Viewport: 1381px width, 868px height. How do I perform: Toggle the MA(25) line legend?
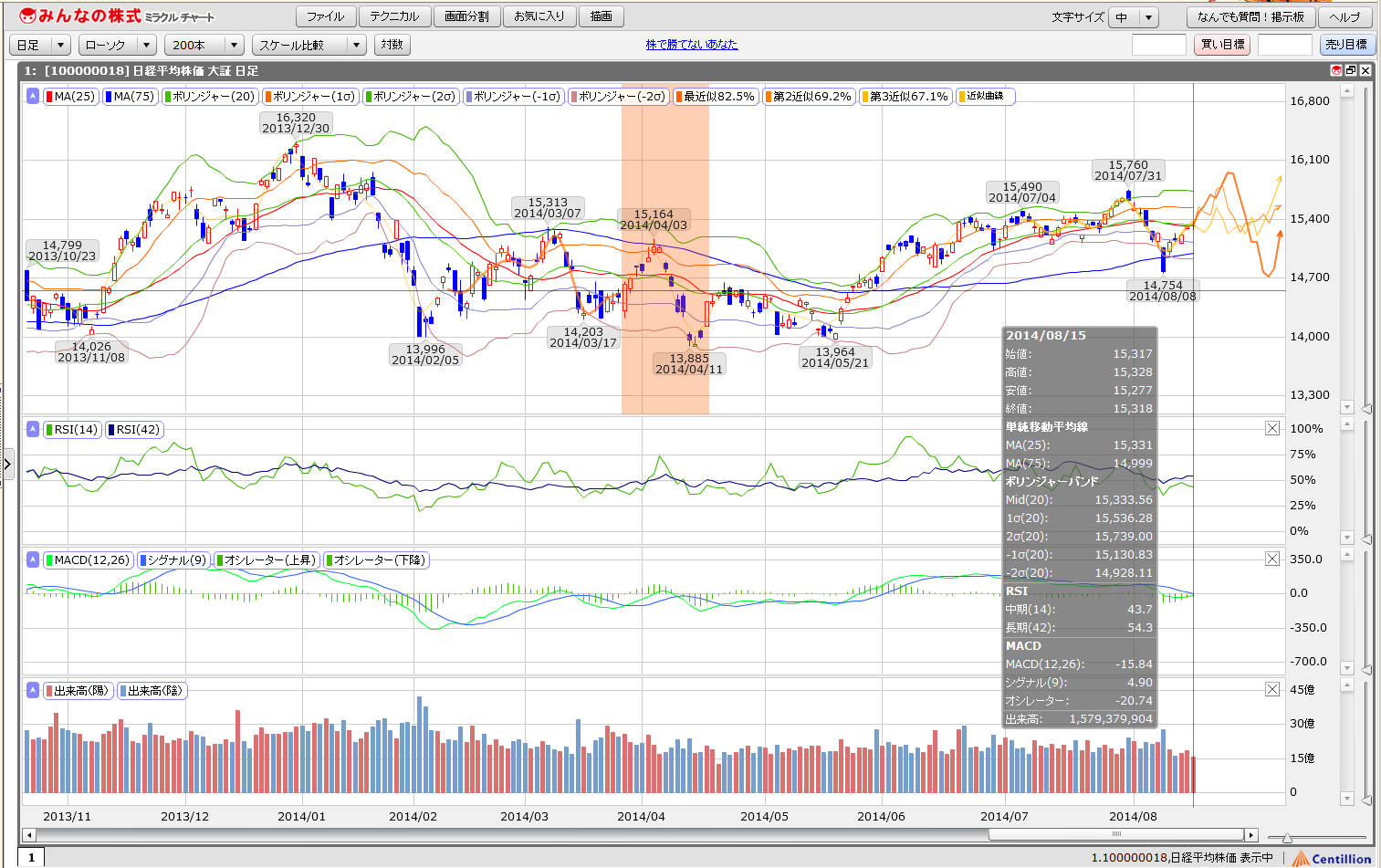pyautogui.click(x=69, y=96)
